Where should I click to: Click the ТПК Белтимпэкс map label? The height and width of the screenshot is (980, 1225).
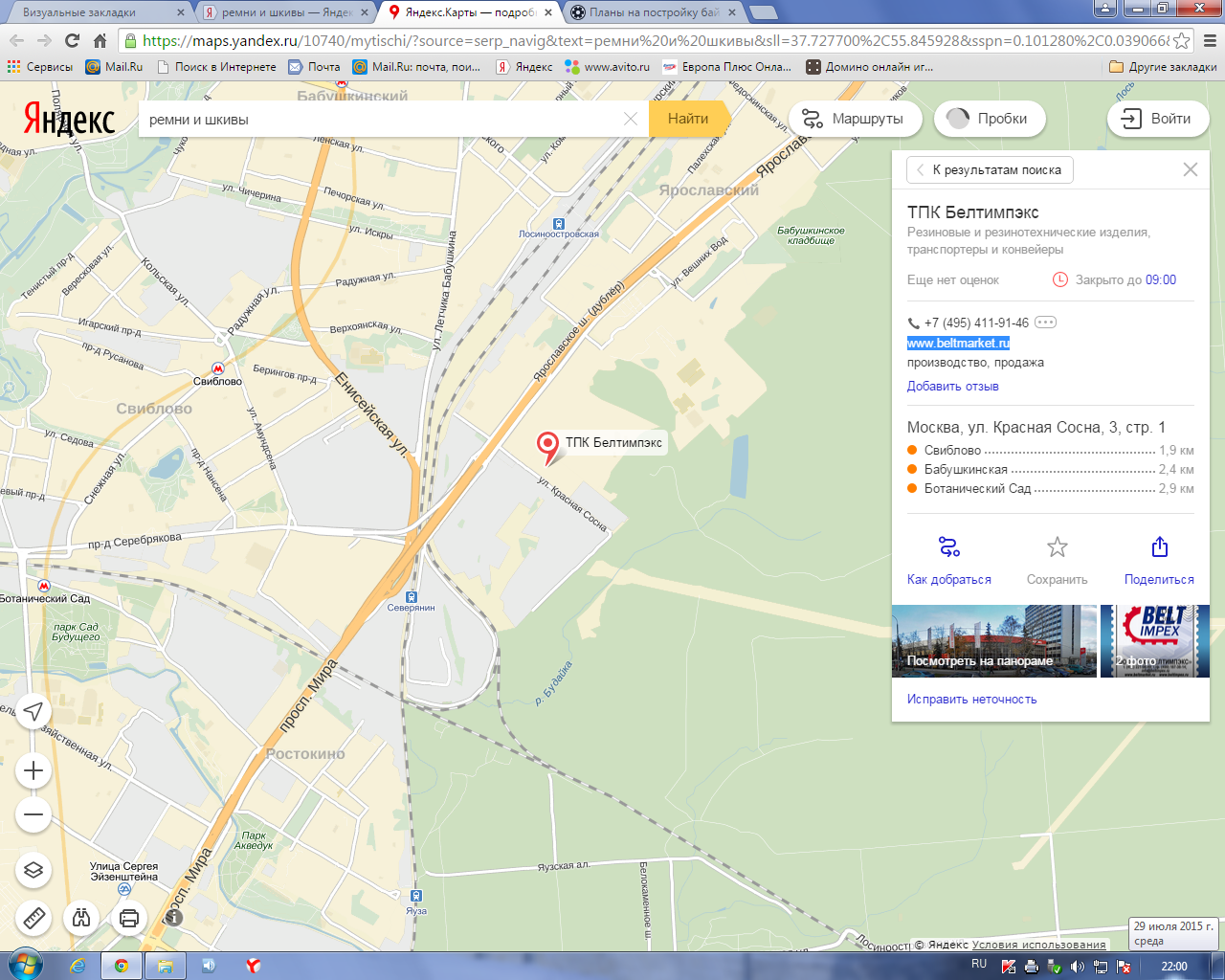(x=613, y=442)
